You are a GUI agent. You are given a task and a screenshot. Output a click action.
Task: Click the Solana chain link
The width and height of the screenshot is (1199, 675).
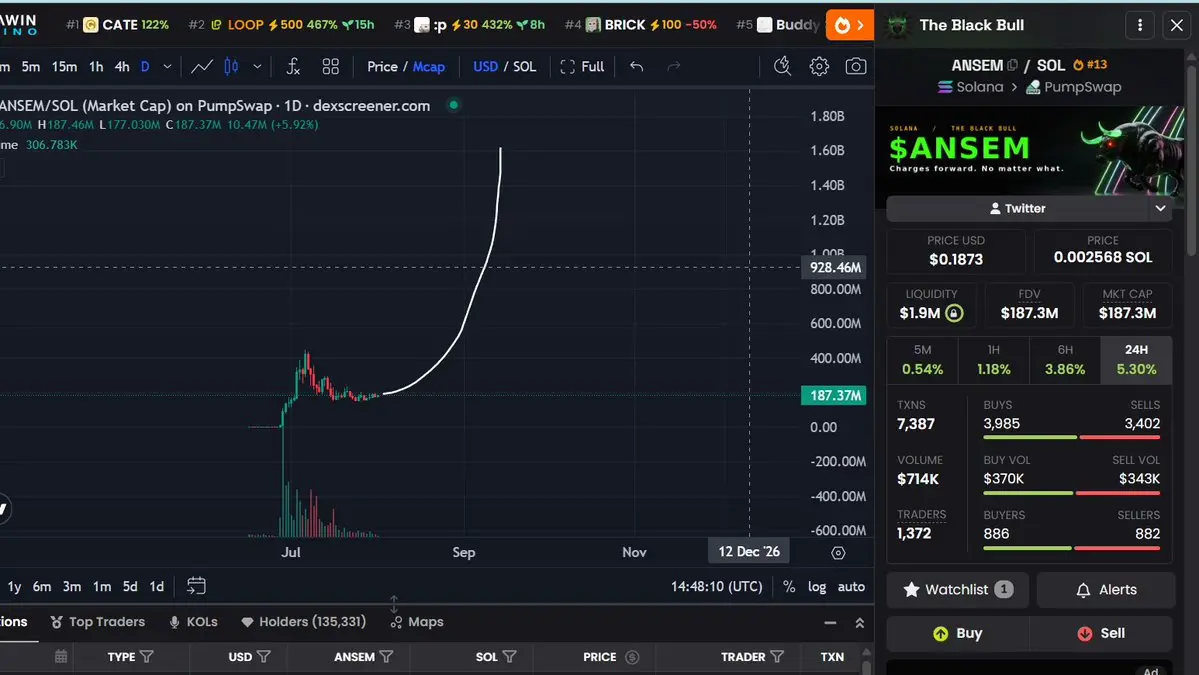(x=970, y=87)
